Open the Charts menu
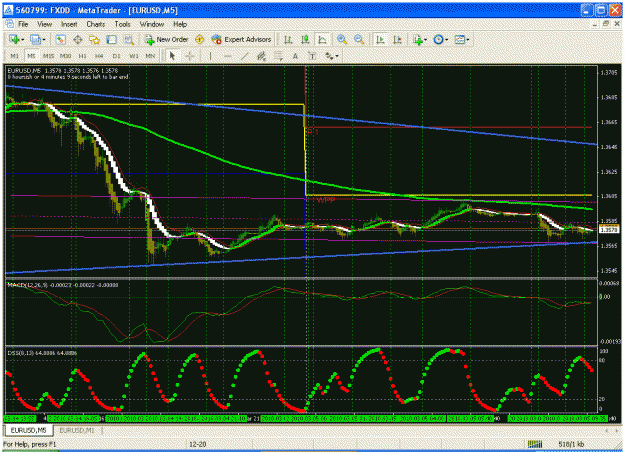Image resolution: width=625 pixels, height=452 pixels. click(96, 24)
